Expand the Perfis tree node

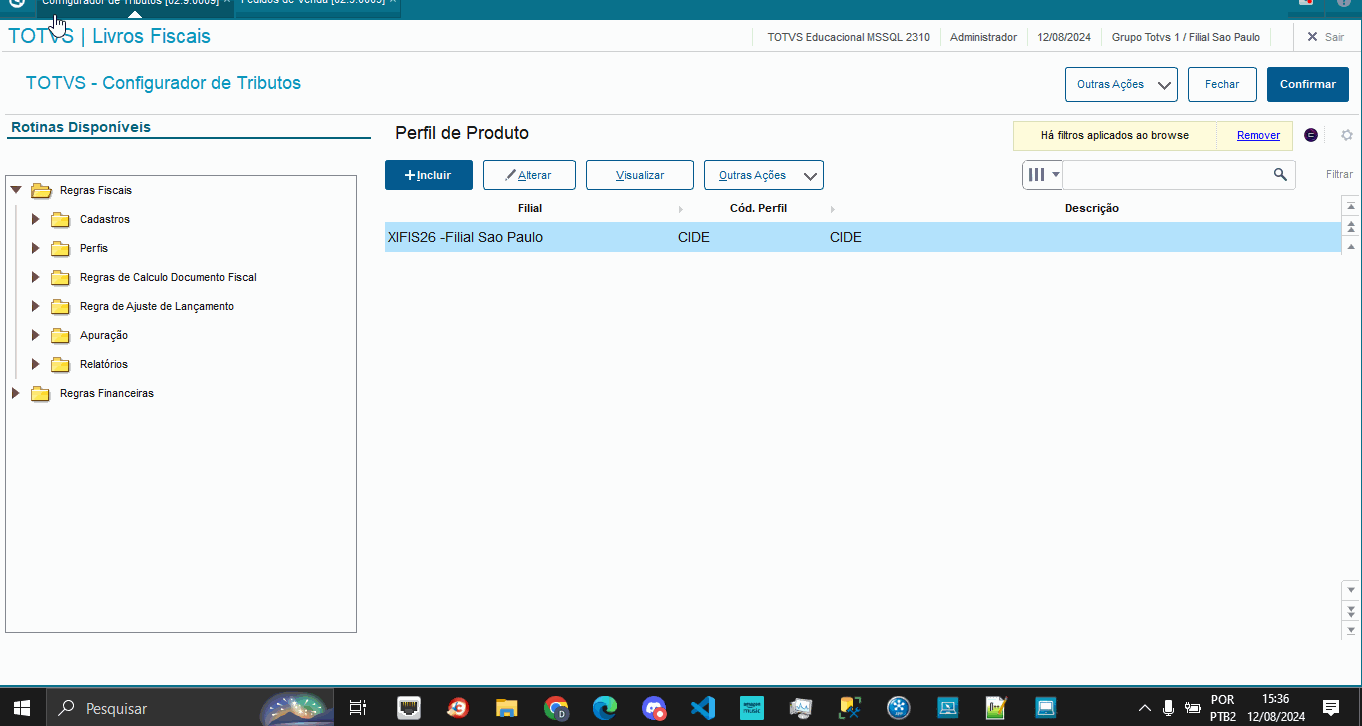(x=36, y=248)
